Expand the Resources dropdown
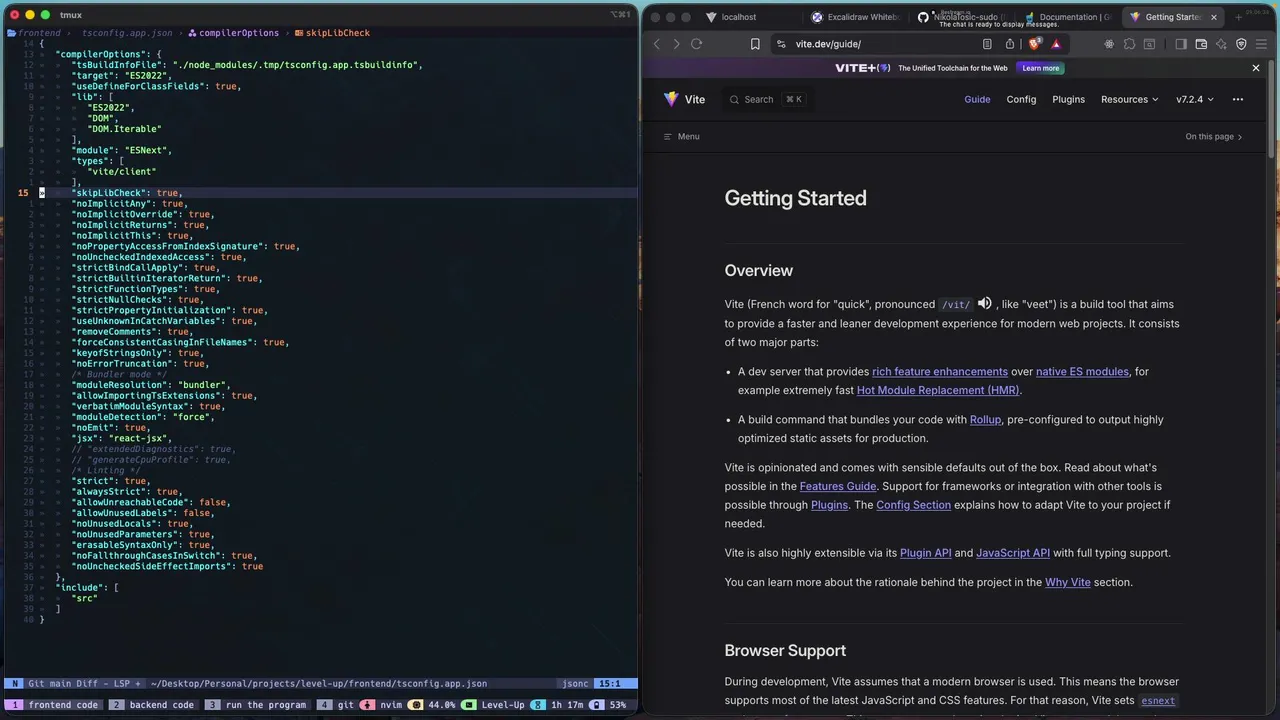This screenshot has height=720, width=1280. pos(1129,99)
